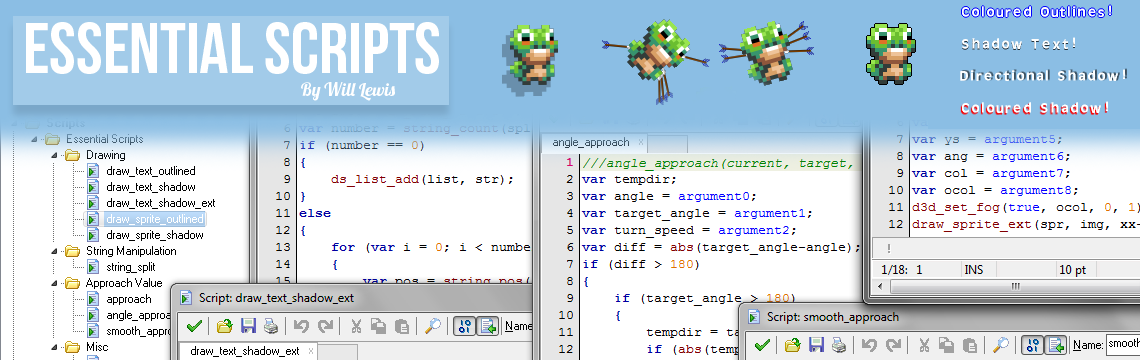1140x360 pixels.
Task: Cut scissors icon in smooth_approach toolbar
Action: tap(924, 344)
